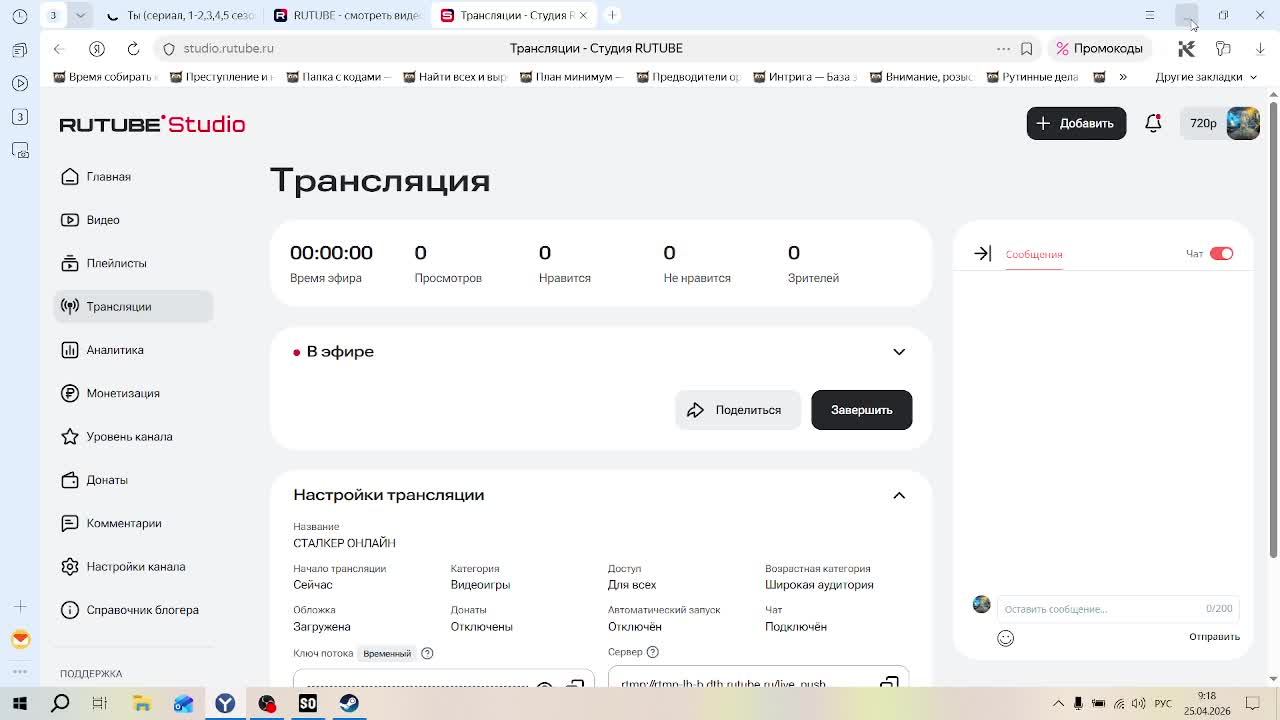Click help icon next to Сервер
This screenshot has width=1280, height=720.
point(652,652)
